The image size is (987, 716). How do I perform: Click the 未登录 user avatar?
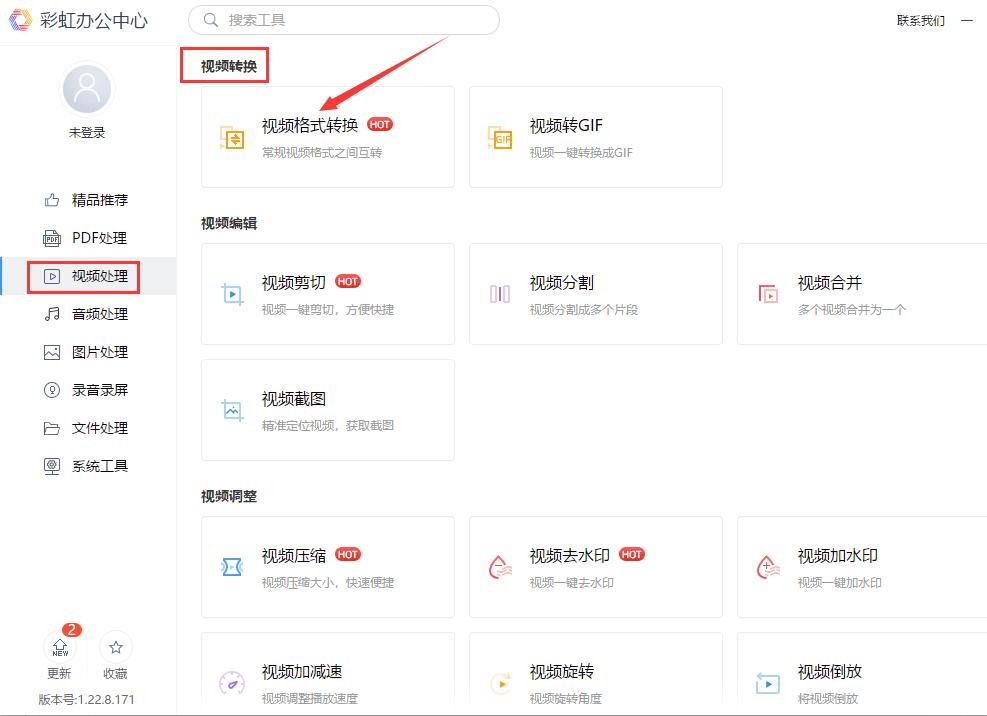click(x=87, y=91)
